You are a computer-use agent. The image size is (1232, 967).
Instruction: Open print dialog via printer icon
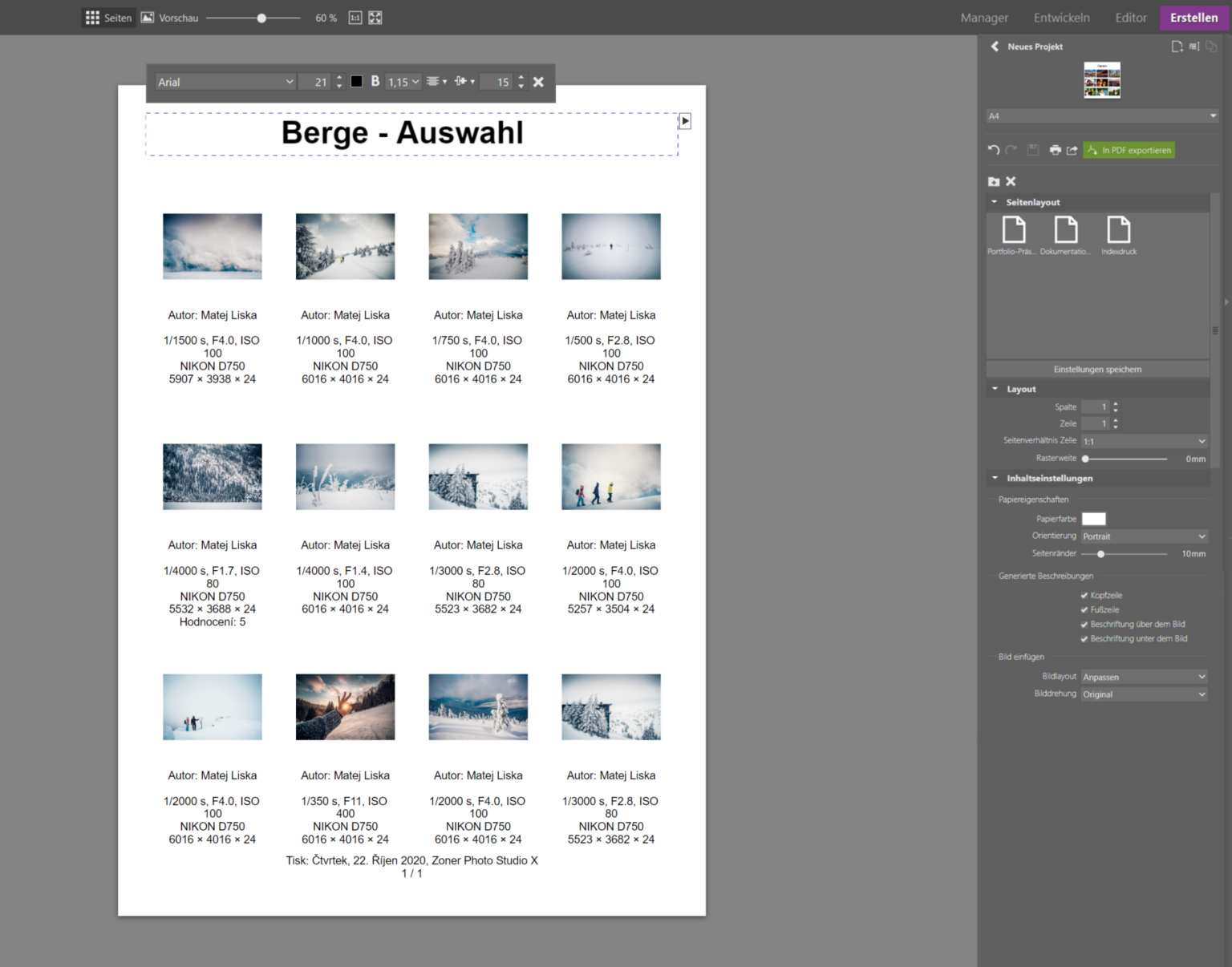tap(1056, 150)
